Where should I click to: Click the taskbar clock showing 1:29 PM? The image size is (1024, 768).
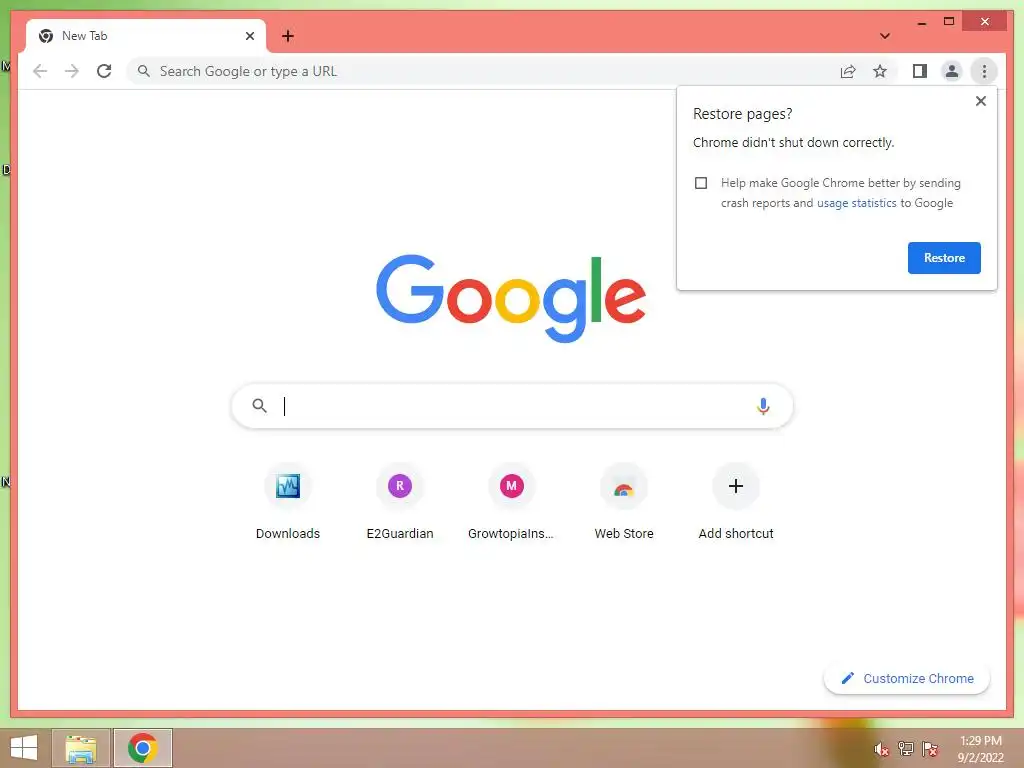[980, 749]
